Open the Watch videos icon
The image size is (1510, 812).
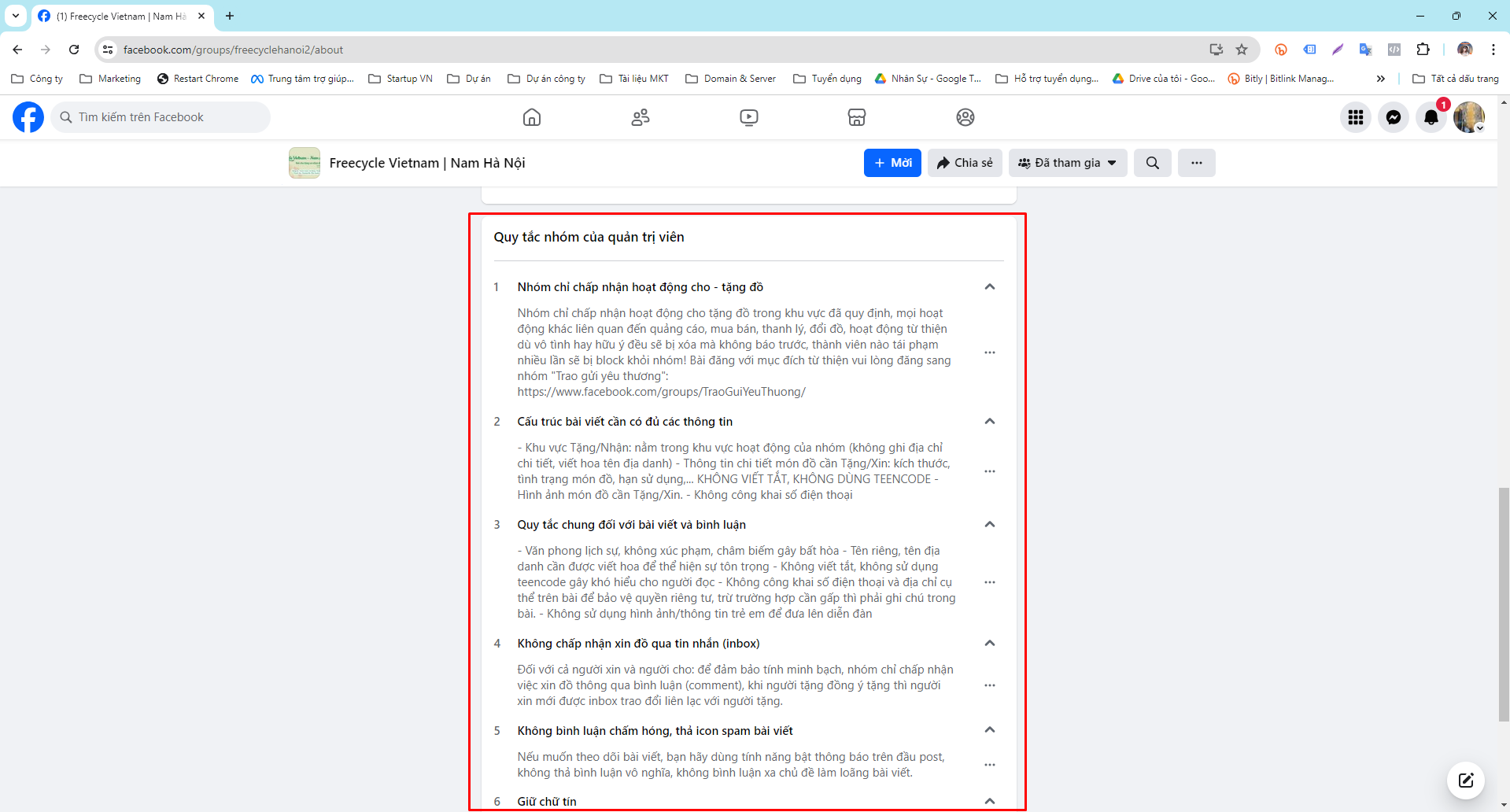748,116
